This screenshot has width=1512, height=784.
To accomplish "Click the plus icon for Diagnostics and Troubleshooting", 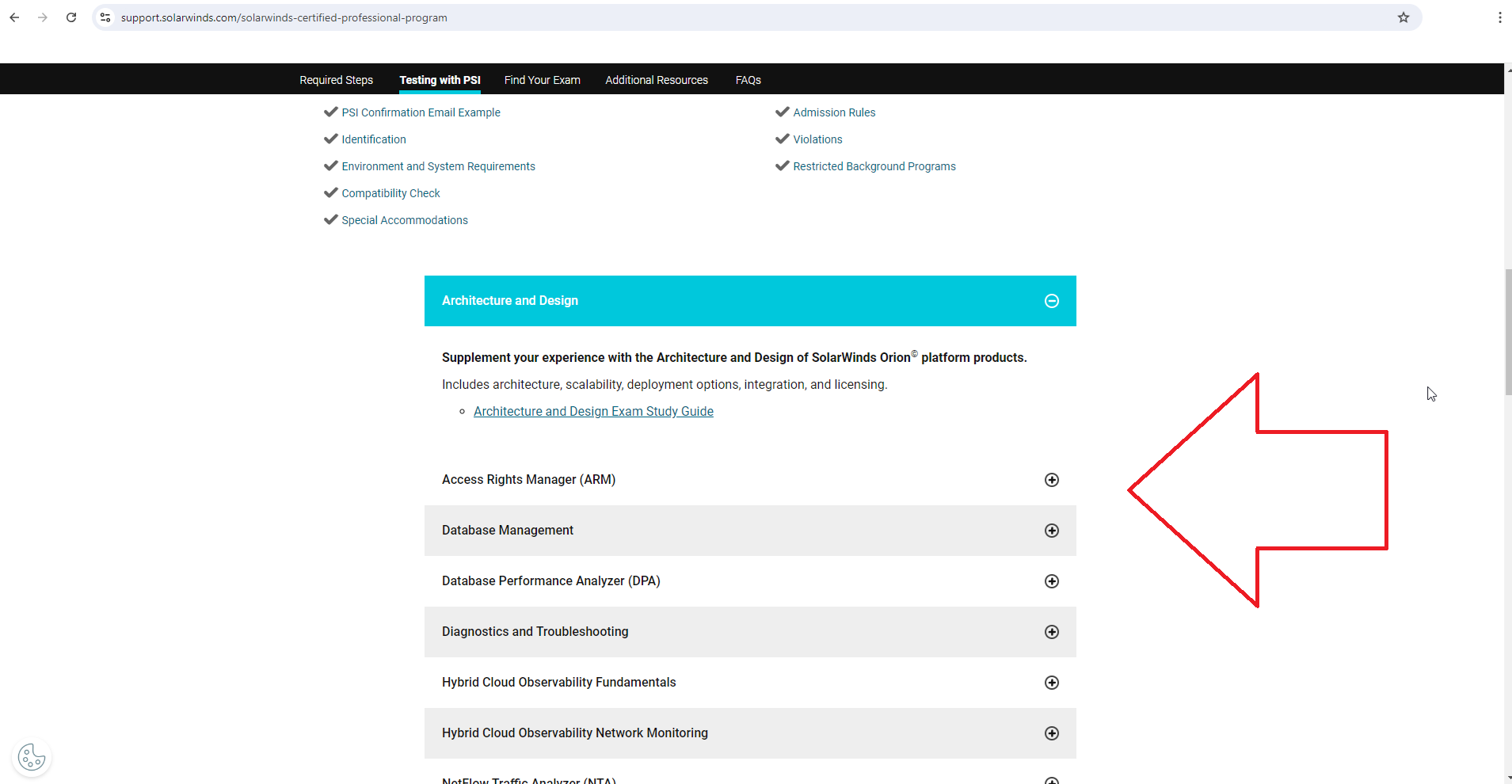I will coord(1052,632).
